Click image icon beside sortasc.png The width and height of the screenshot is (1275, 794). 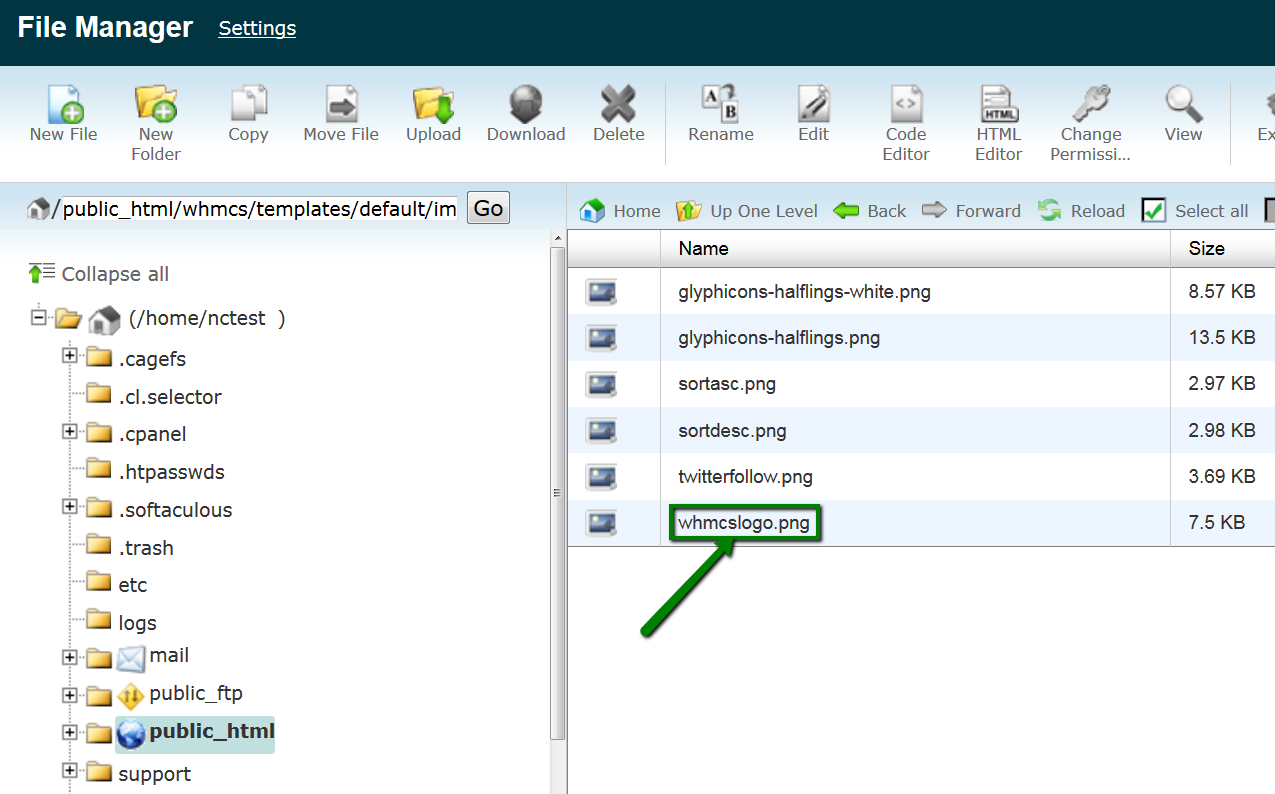[x=601, y=384]
